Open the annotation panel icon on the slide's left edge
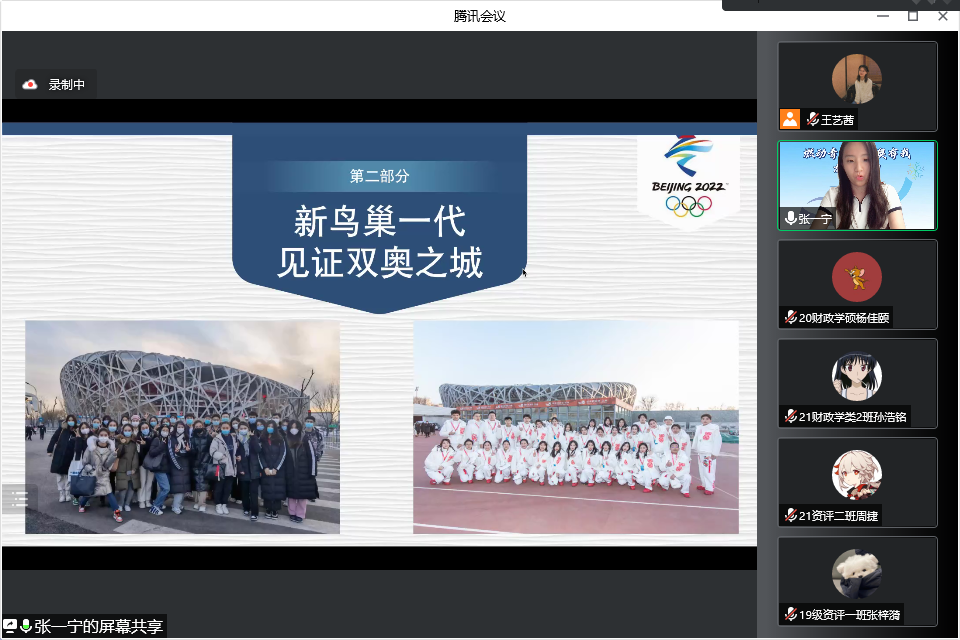The width and height of the screenshot is (960, 640). coord(19,498)
